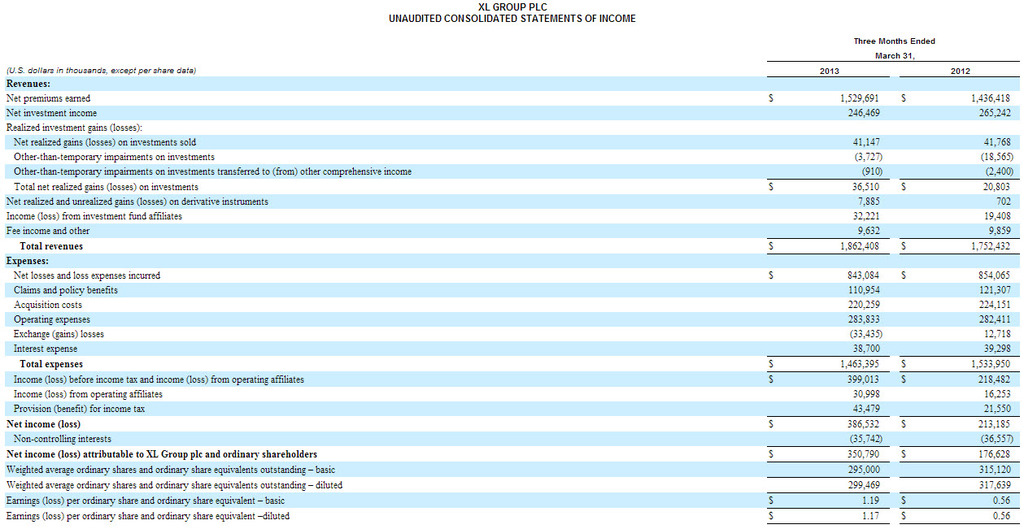Click "Provision (benefit) for income tax" label
Screen dimensions: 1024x529
pyautogui.click(x=79, y=409)
